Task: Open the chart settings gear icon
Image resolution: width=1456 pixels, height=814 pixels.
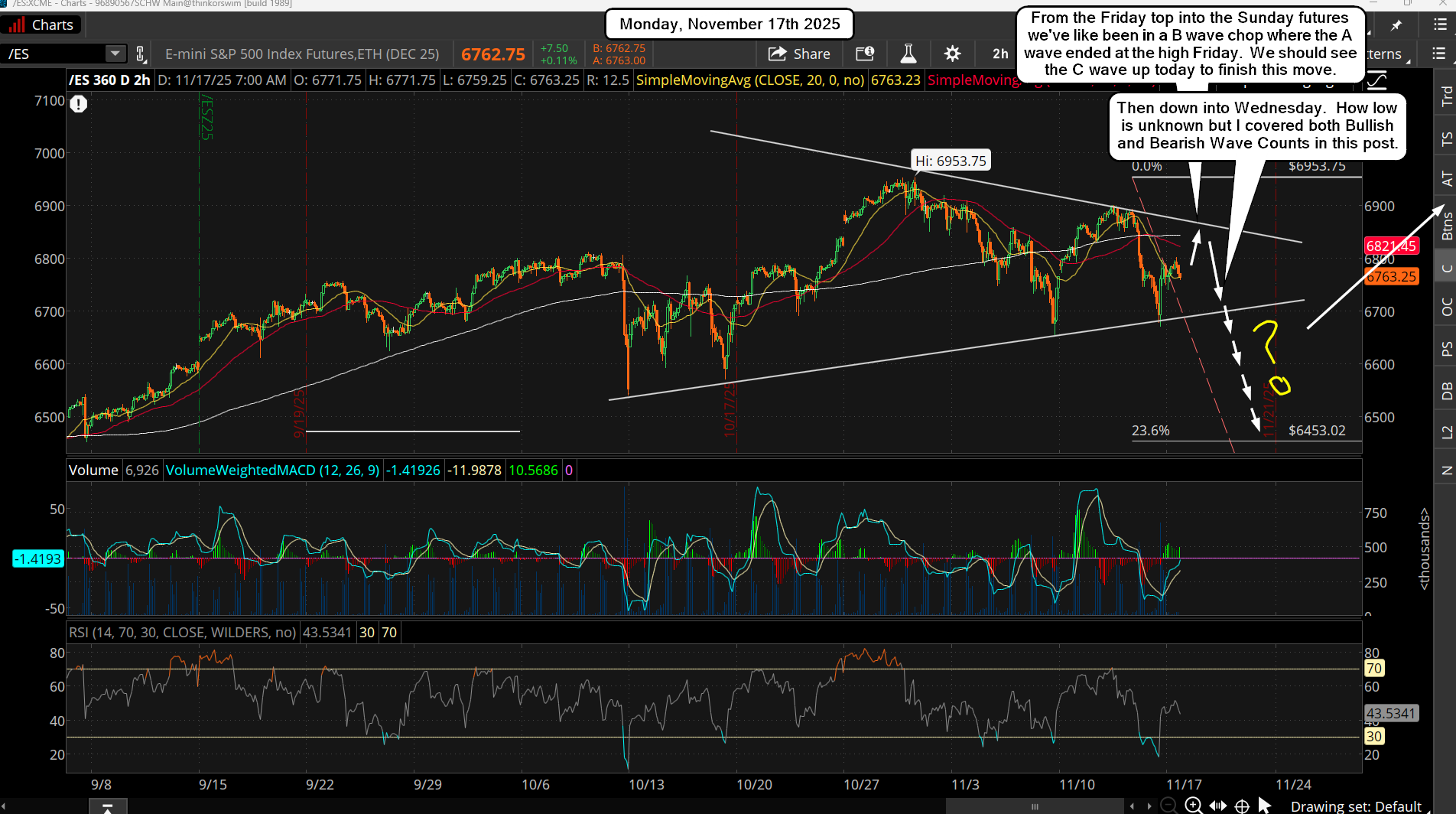Action: coord(951,54)
